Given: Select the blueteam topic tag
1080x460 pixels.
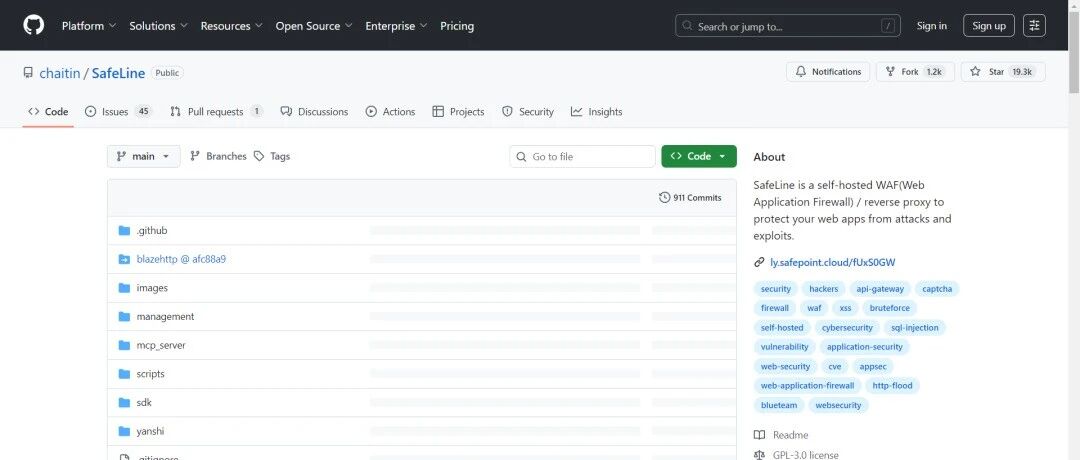Looking at the screenshot, I should pyautogui.click(x=779, y=406).
